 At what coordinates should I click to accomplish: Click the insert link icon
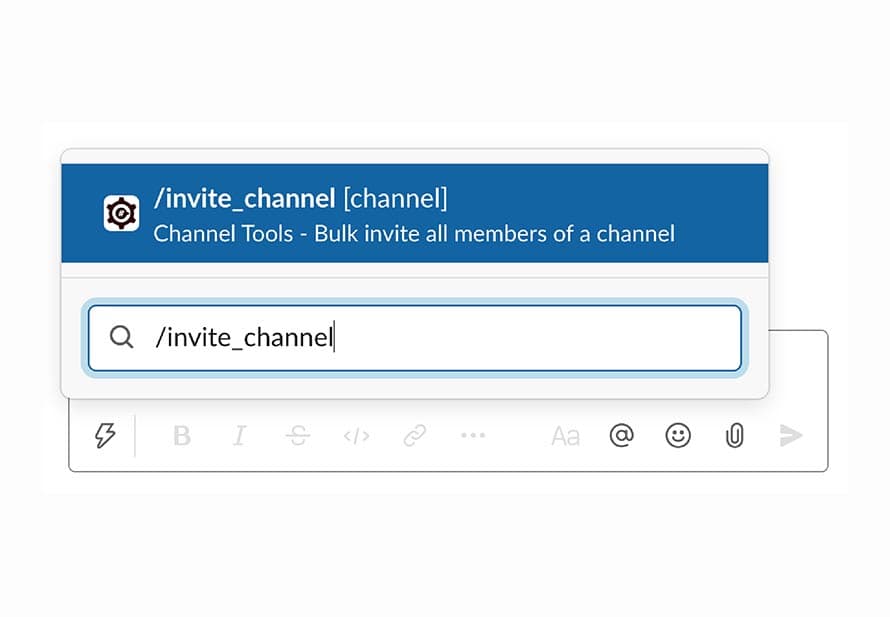(x=415, y=436)
